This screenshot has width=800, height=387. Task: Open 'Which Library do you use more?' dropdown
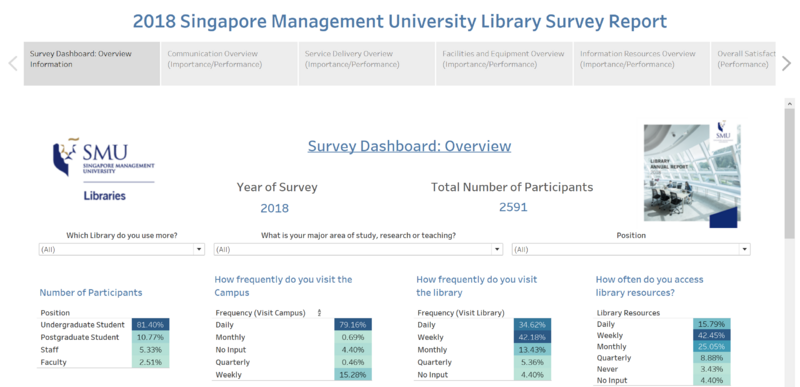(x=121, y=249)
